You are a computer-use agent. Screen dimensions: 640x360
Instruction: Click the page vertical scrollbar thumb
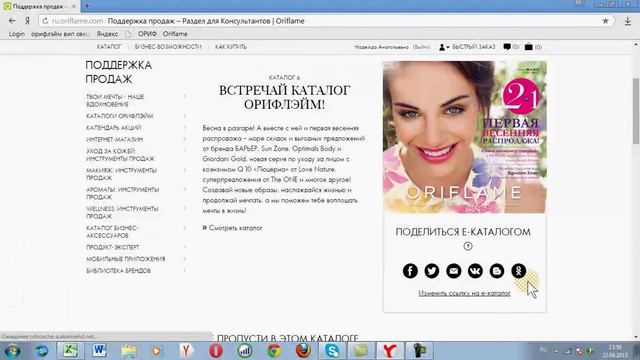[636, 111]
